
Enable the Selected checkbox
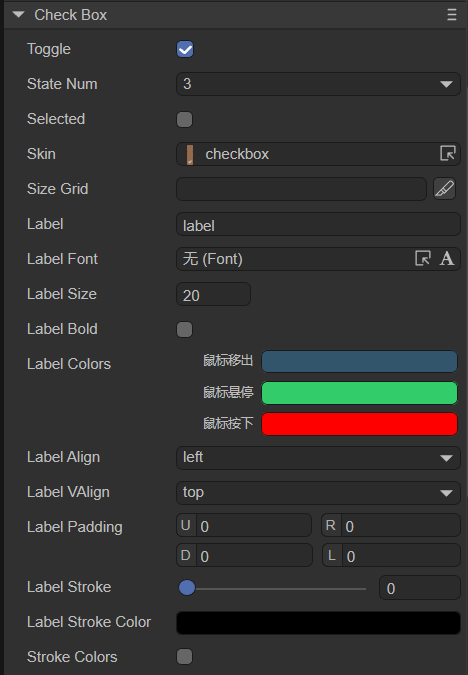(x=185, y=119)
